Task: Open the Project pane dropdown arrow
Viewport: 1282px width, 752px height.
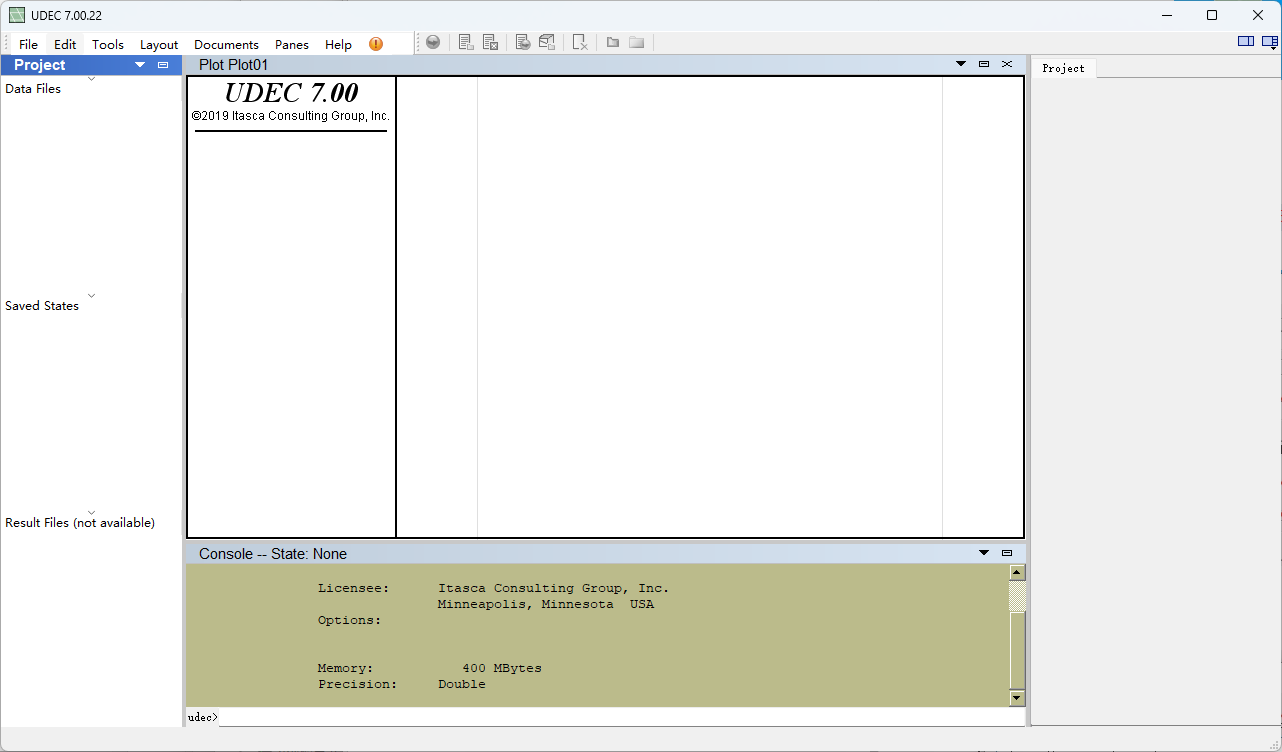Action: pyautogui.click(x=140, y=65)
